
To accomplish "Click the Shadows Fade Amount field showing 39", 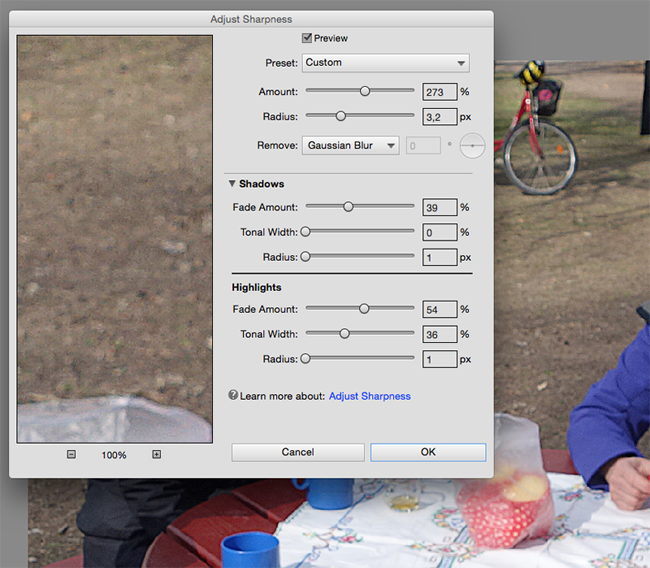I will tap(440, 207).
